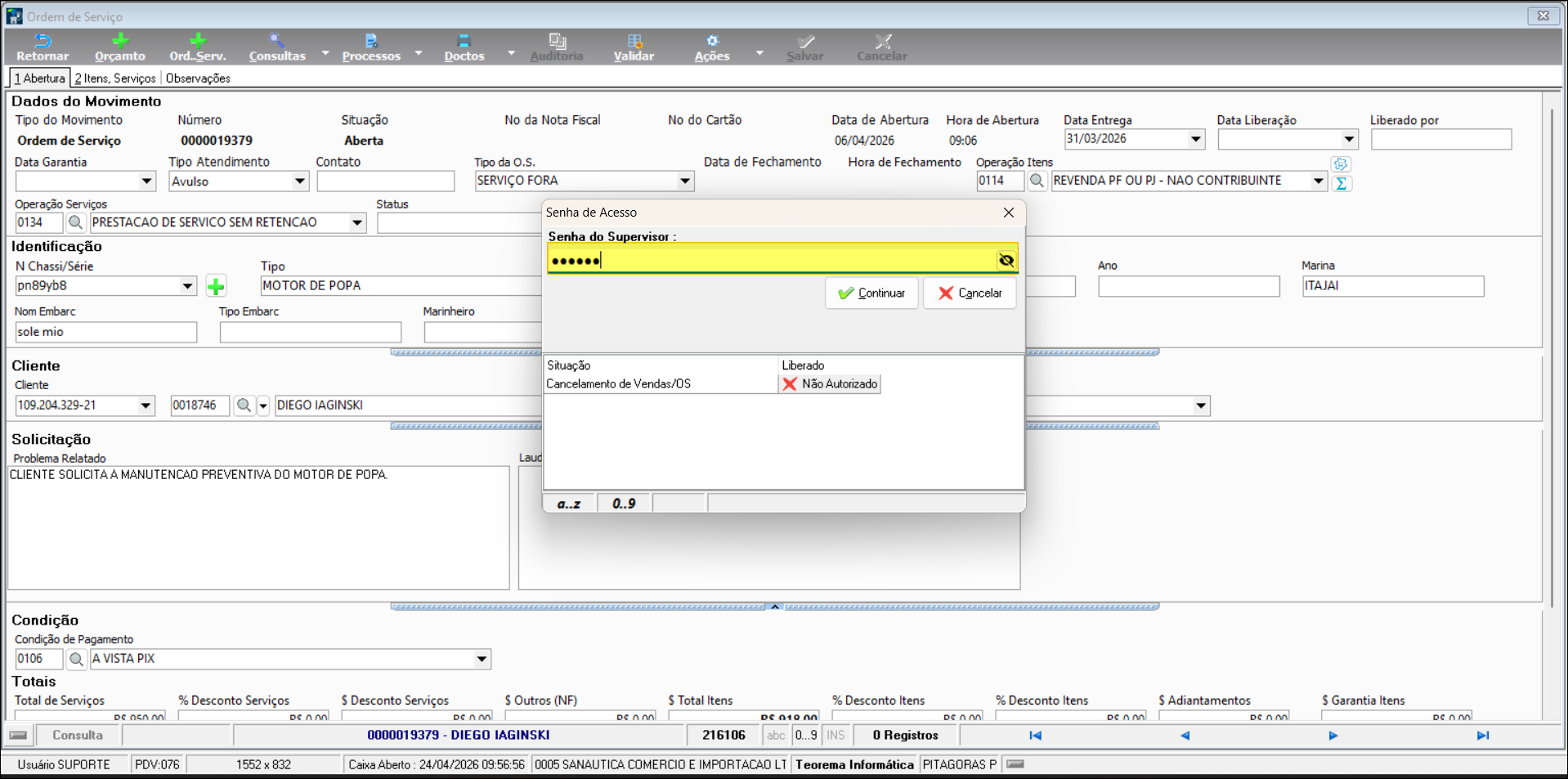Toggle the 0..9 indicator in the bottom bar
The image size is (1568, 779).
coord(806,736)
